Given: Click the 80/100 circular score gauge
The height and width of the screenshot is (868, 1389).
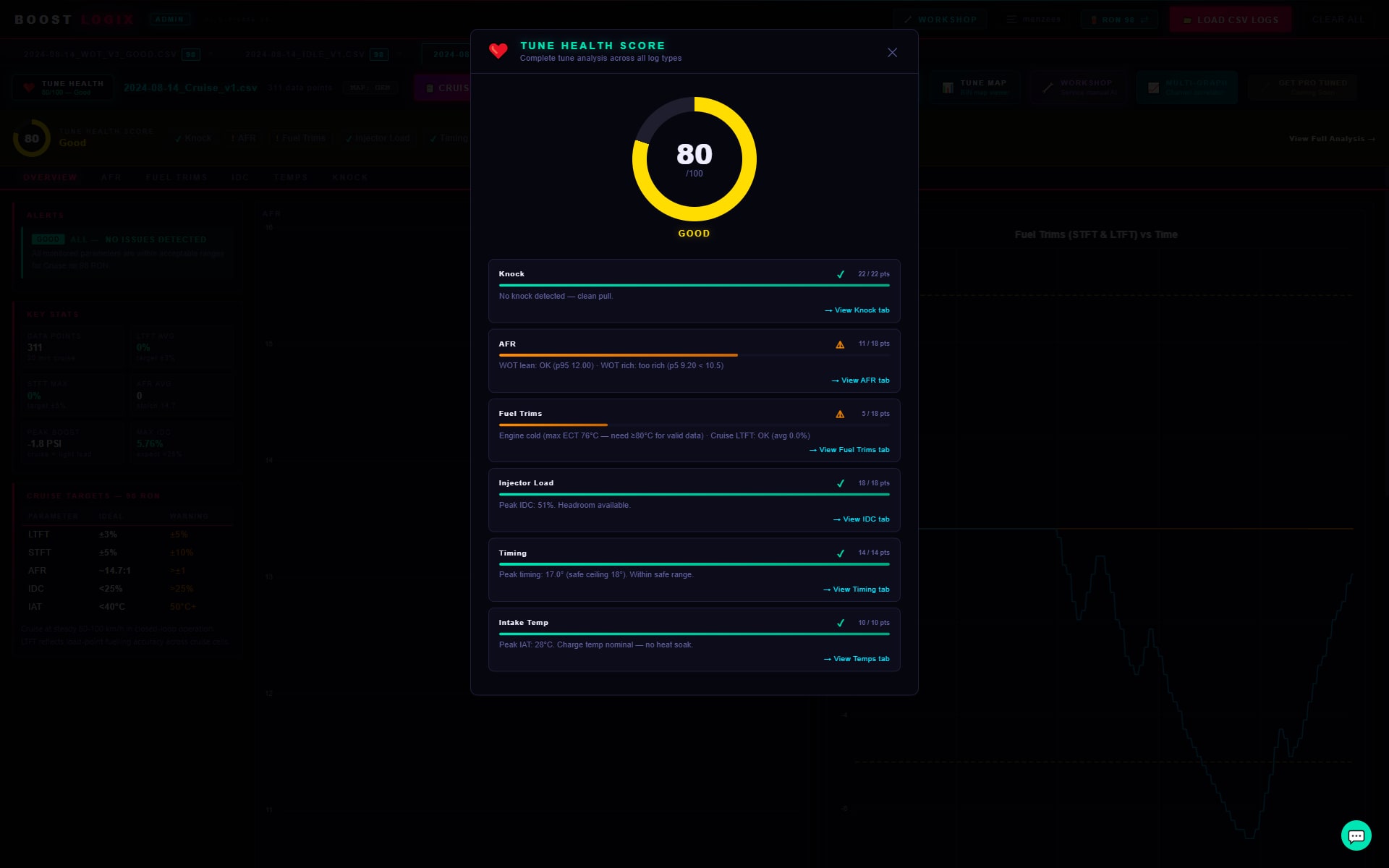Looking at the screenshot, I should coord(694,159).
